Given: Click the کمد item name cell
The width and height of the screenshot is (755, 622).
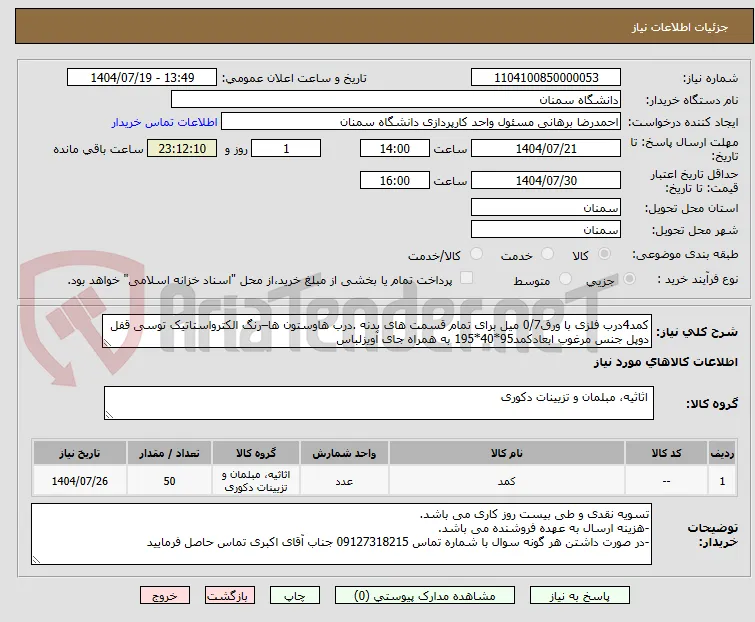Looking at the screenshot, I should coord(507,481).
